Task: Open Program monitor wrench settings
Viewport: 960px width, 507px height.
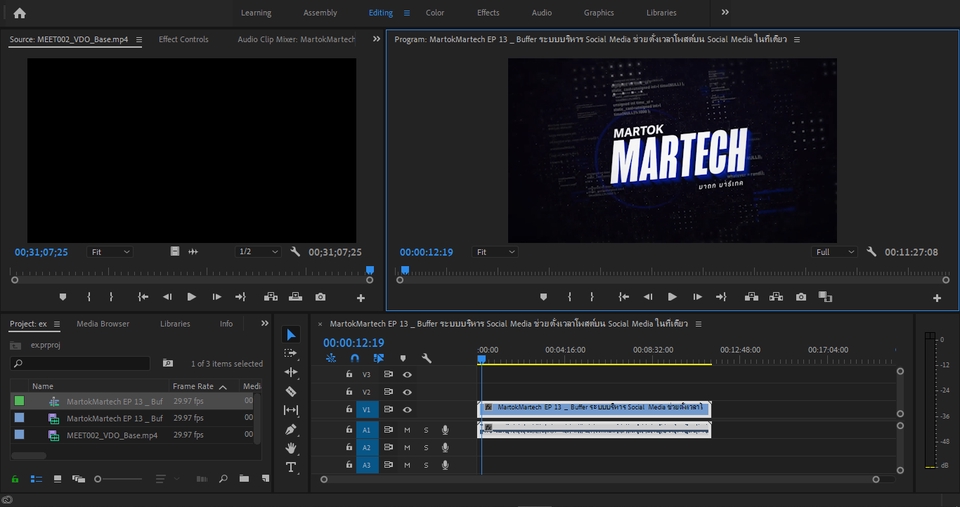Action: pyautogui.click(x=871, y=252)
